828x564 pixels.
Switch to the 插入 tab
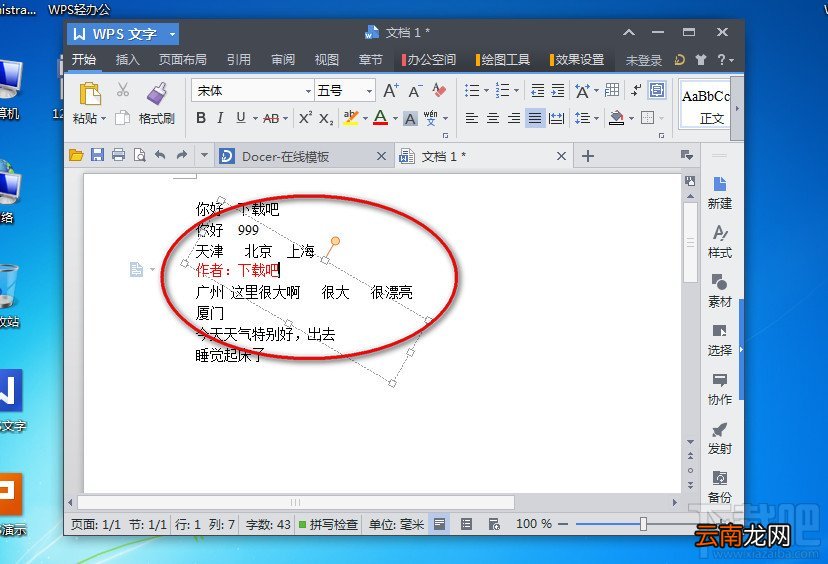coord(127,60)
